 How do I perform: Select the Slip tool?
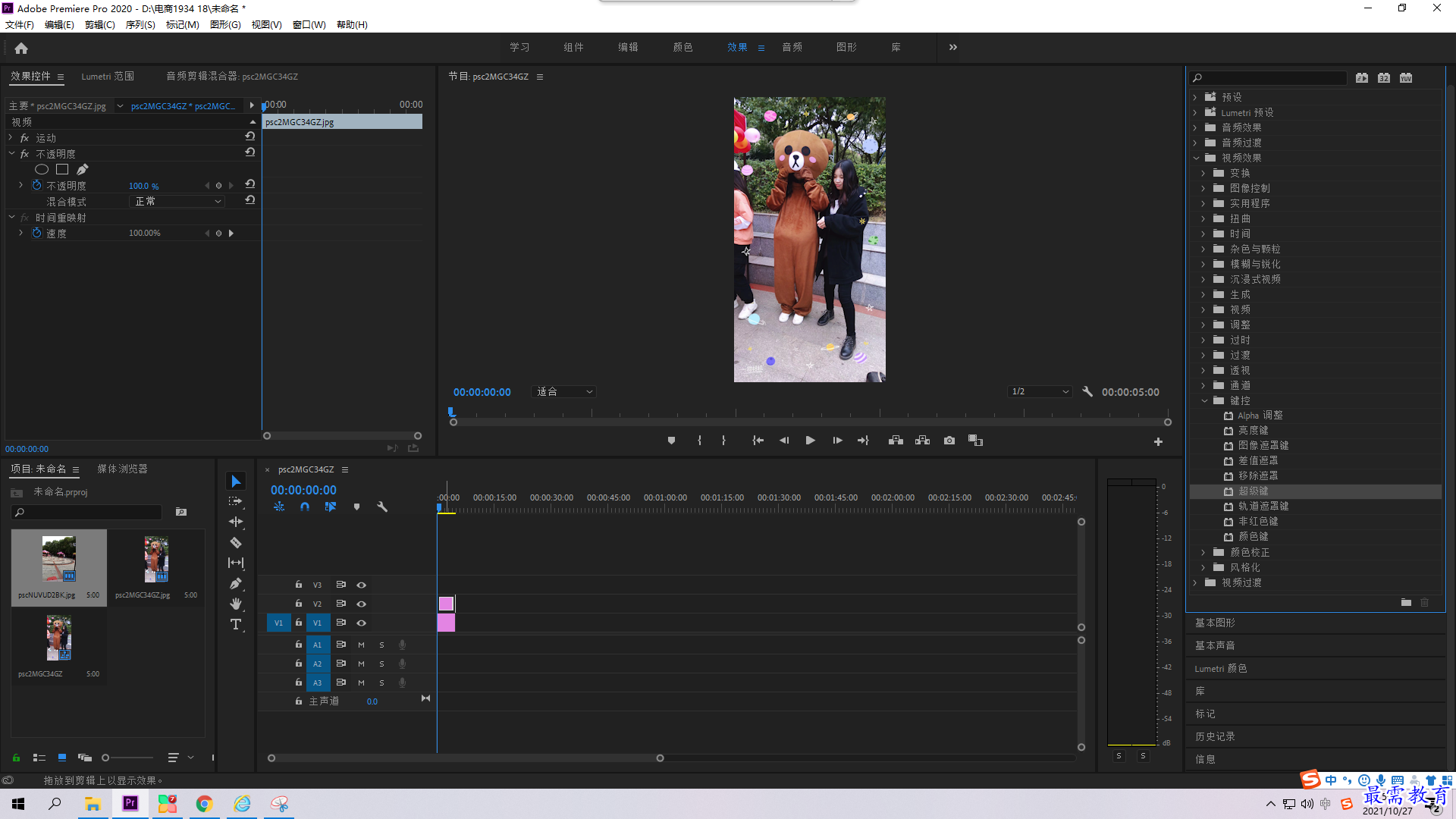(x=236, y=563)
